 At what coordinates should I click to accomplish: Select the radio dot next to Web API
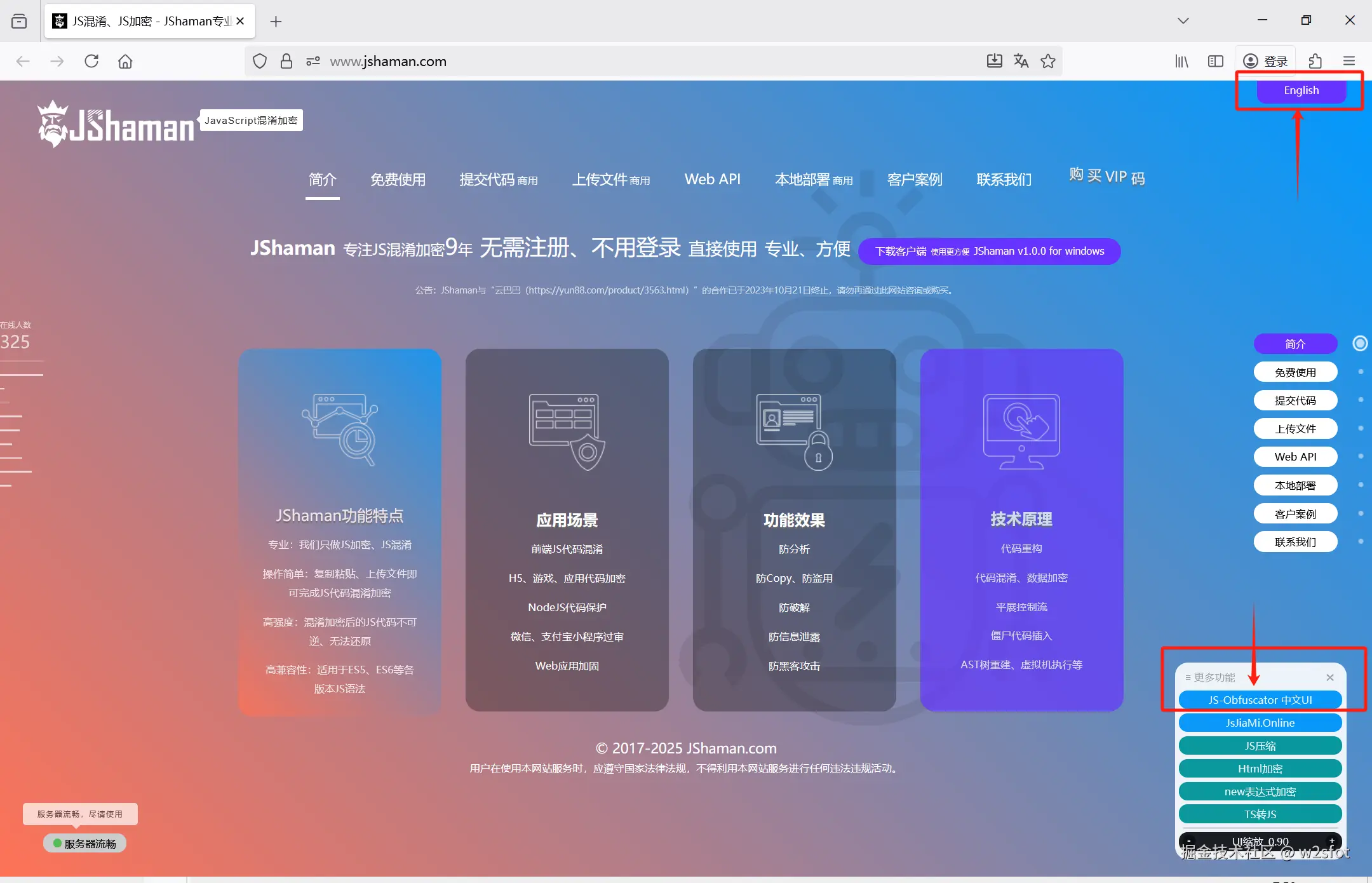click(1360, 456)
